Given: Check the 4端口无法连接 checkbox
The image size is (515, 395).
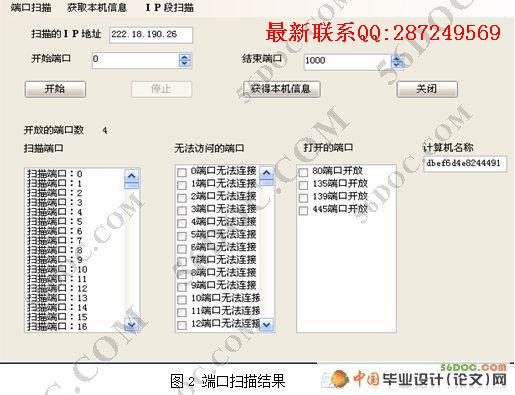Looking at the screenshot, I should coord(182,223).
